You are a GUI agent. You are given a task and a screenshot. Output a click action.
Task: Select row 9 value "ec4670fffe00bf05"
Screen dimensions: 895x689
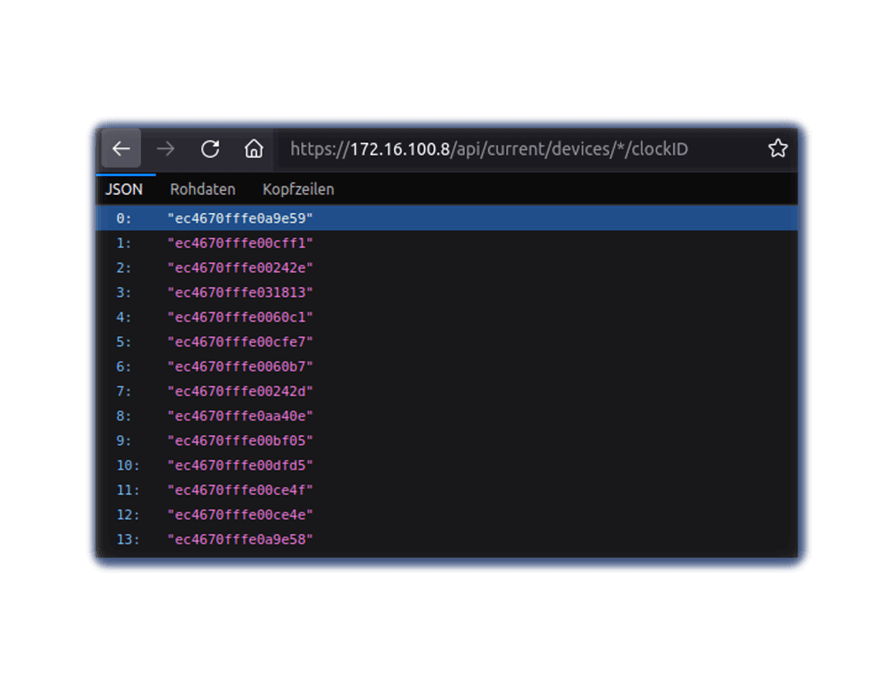click(240, 441)
